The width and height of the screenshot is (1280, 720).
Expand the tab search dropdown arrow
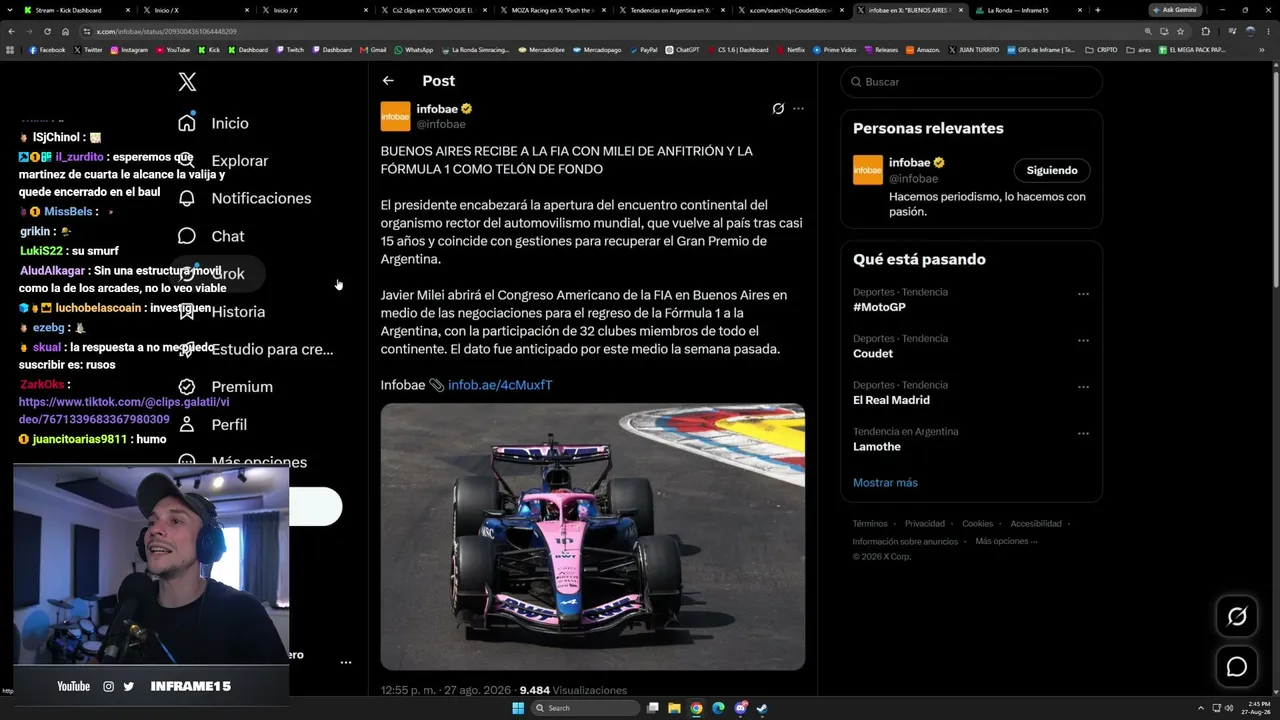coord(9,10)
